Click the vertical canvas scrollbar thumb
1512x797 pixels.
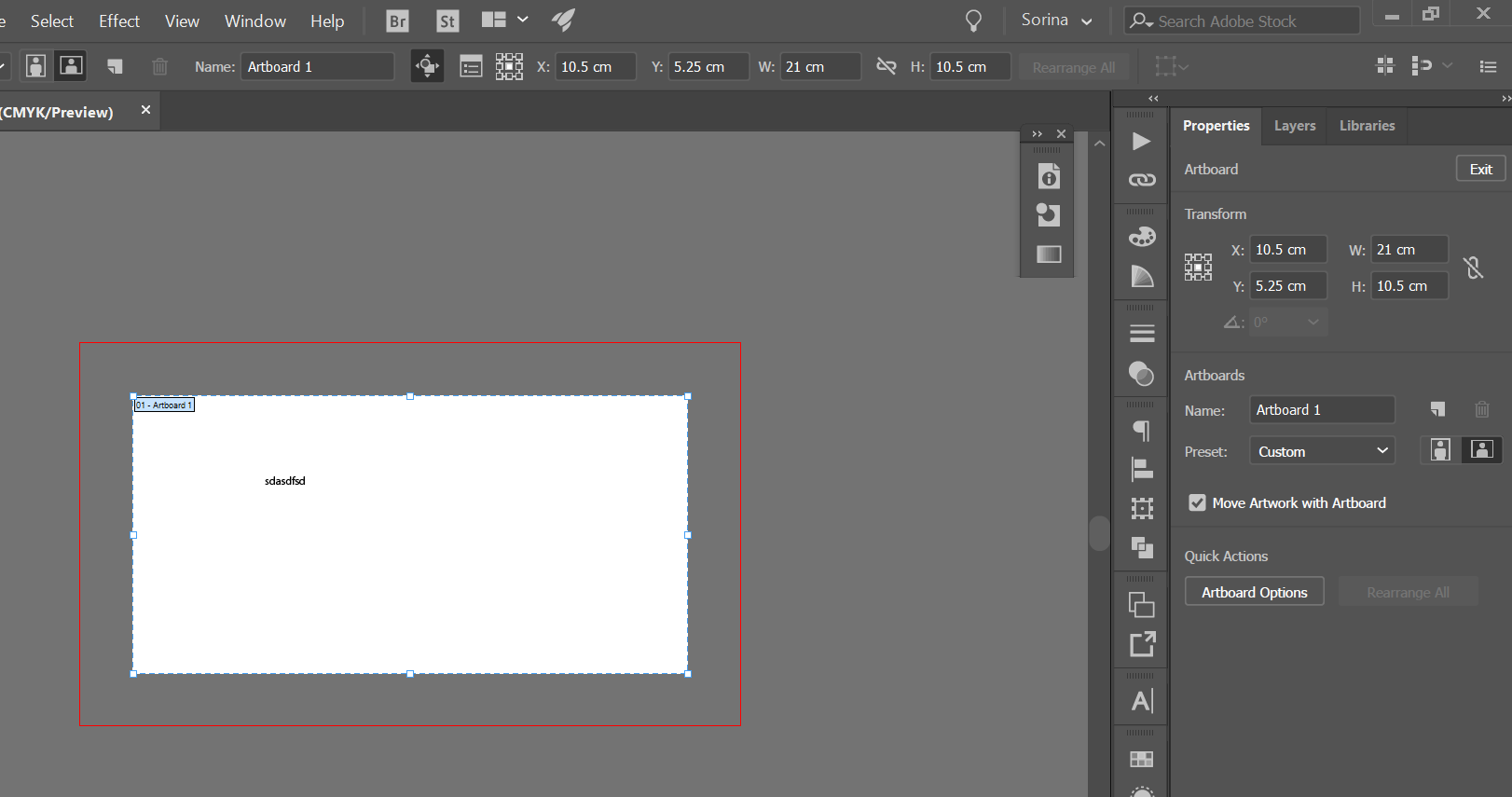click(1099, 533)
